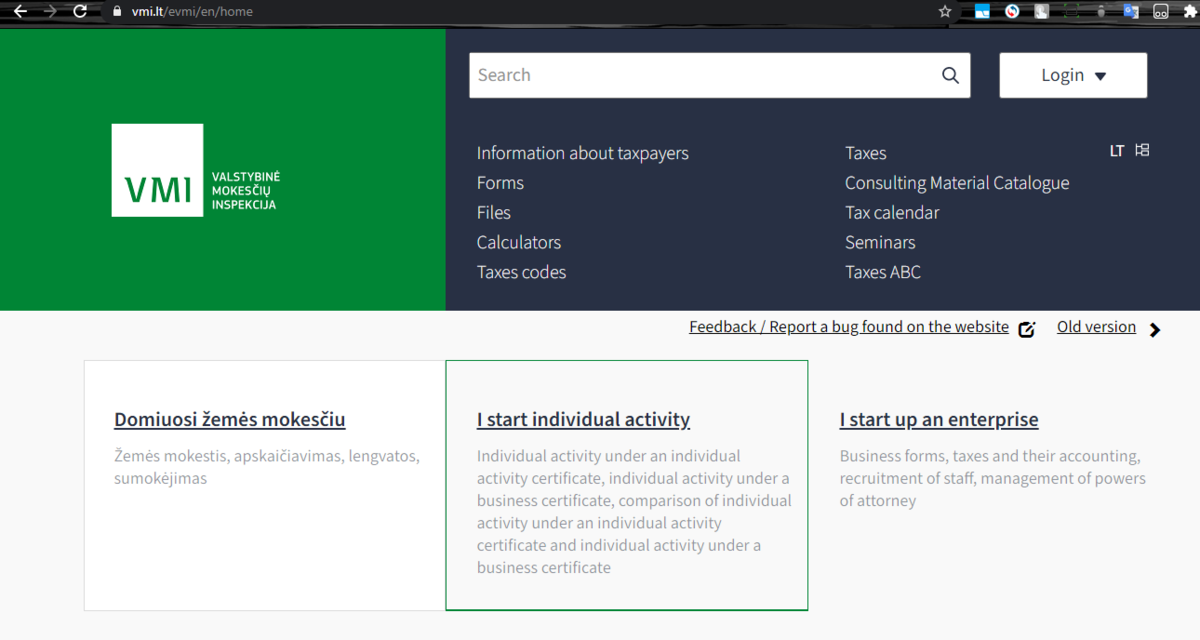
Task: Click the browser address bar URL
Action: 192,12
